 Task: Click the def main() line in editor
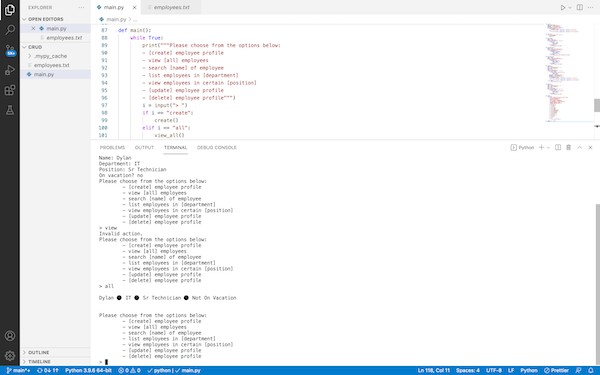pyautogui.click(x=135, y=30)
